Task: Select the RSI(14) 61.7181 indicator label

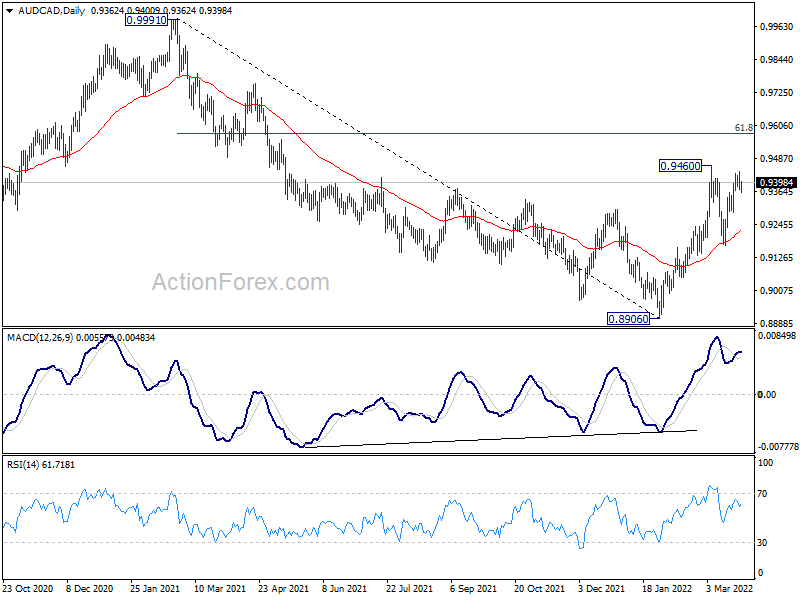Action: pyautogui.click(x=41, y=465)
